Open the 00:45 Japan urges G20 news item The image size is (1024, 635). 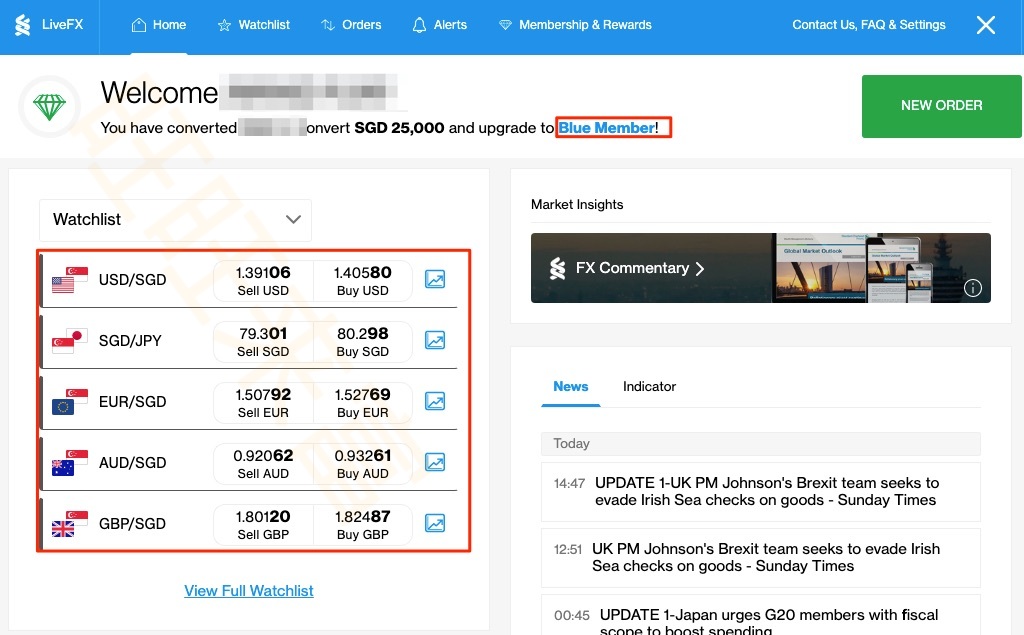click(761, 615)
